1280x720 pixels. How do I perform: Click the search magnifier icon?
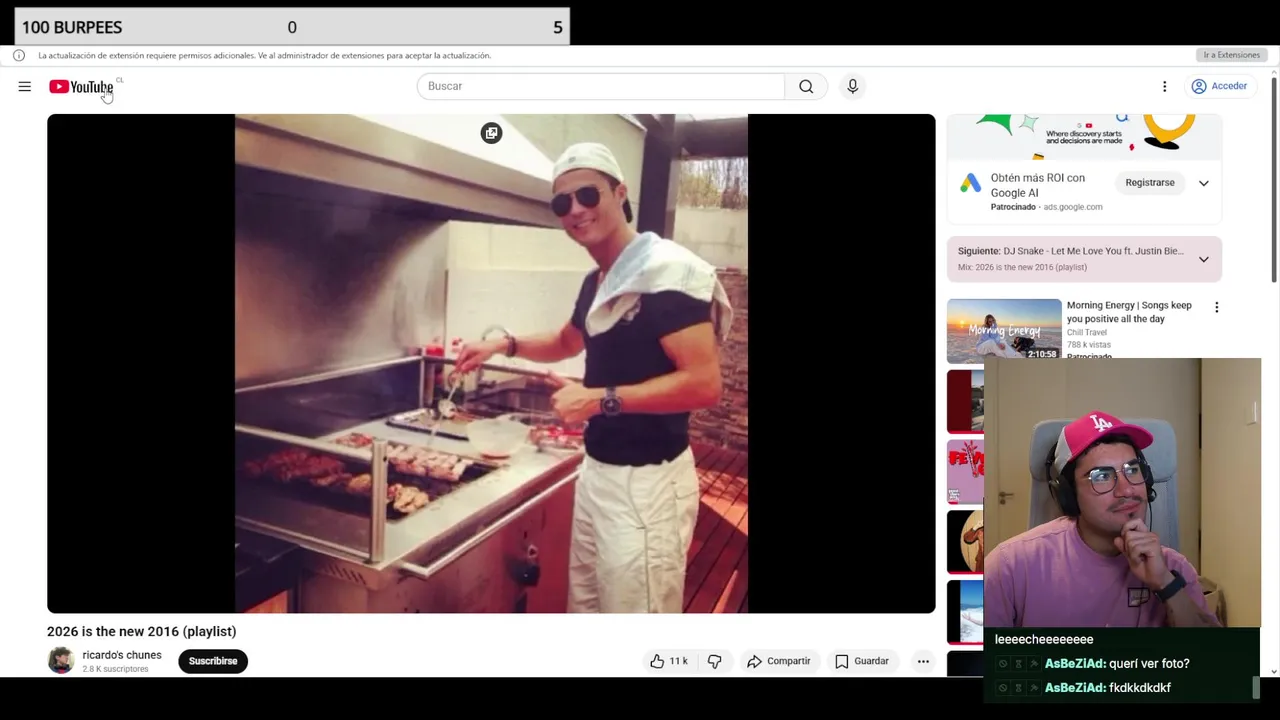coord(806,86)
